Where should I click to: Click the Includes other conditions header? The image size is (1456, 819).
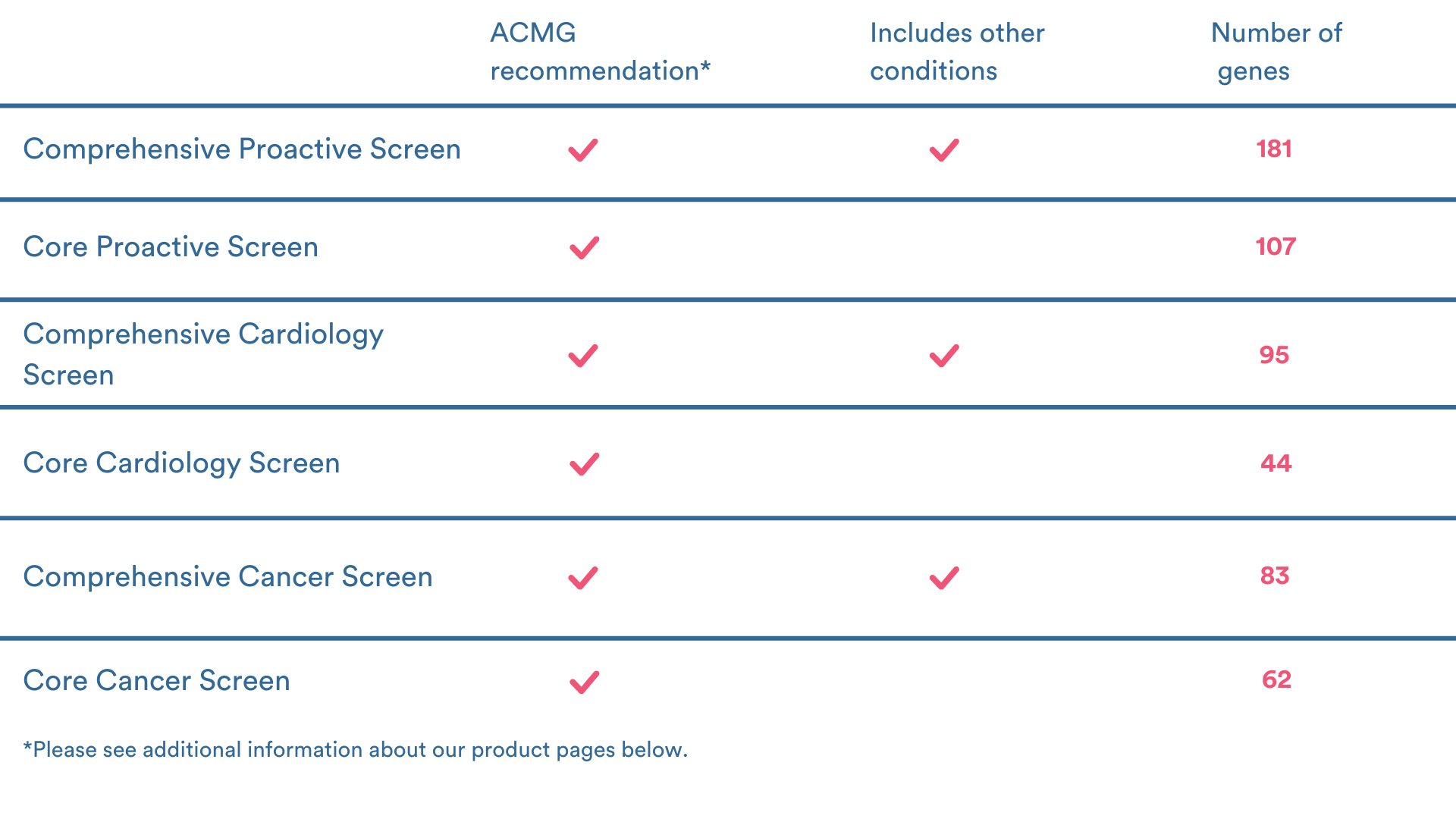[956, 52]
